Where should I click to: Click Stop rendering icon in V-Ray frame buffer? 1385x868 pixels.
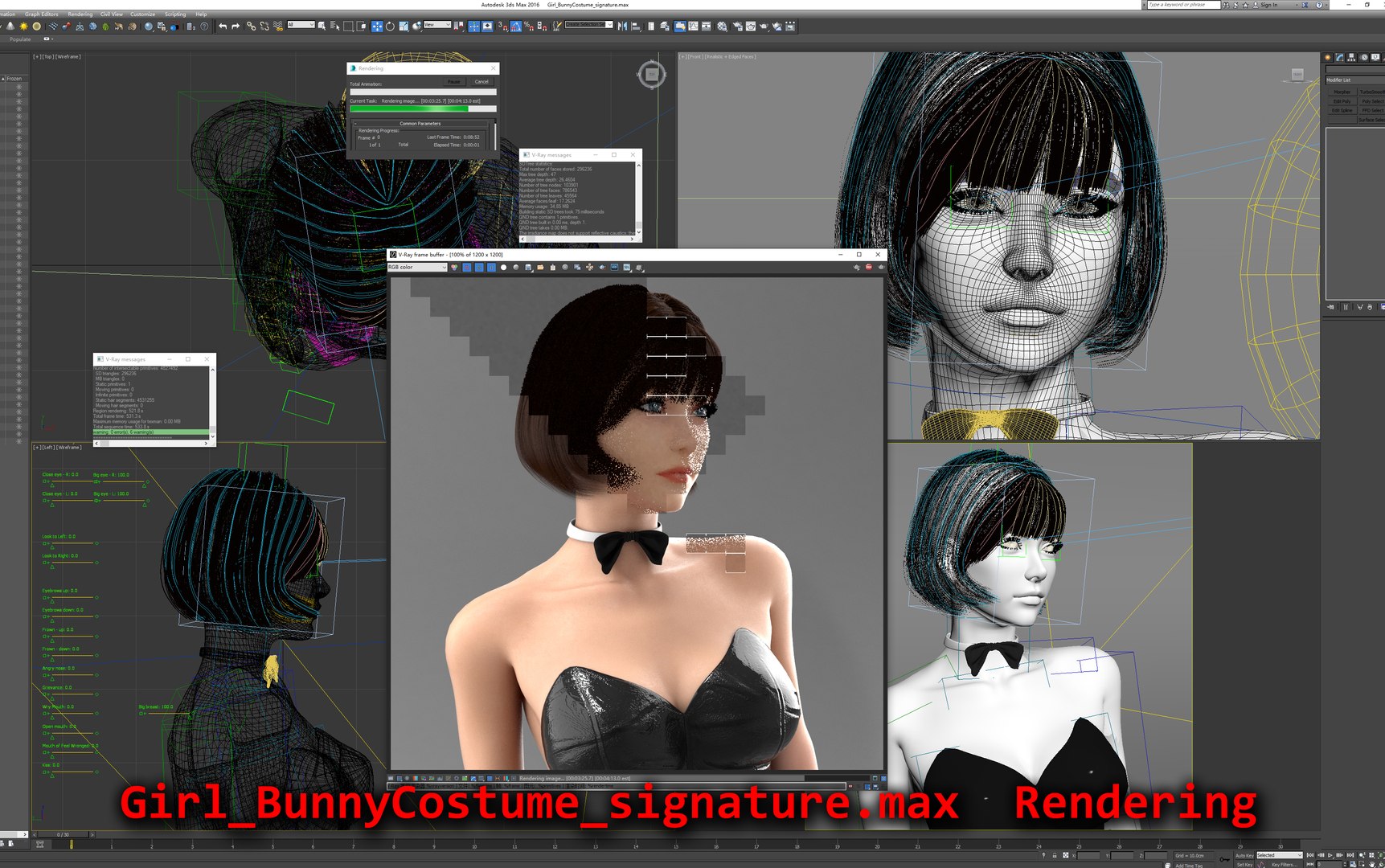click(869, 268)
